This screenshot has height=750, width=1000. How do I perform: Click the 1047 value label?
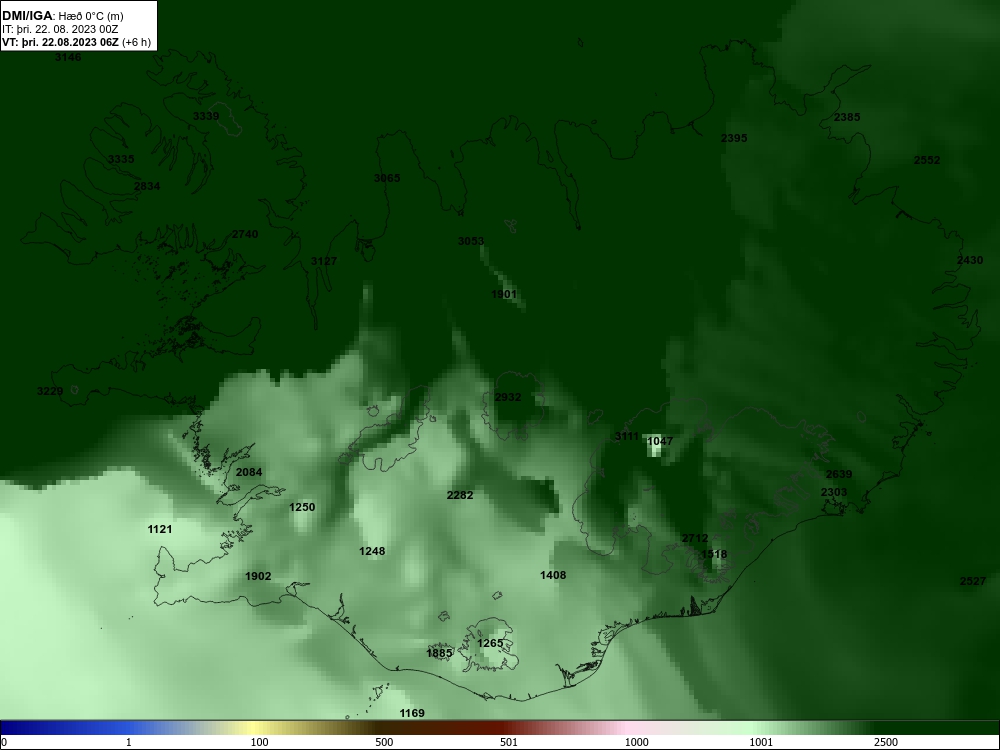click(x=660, y=441)
